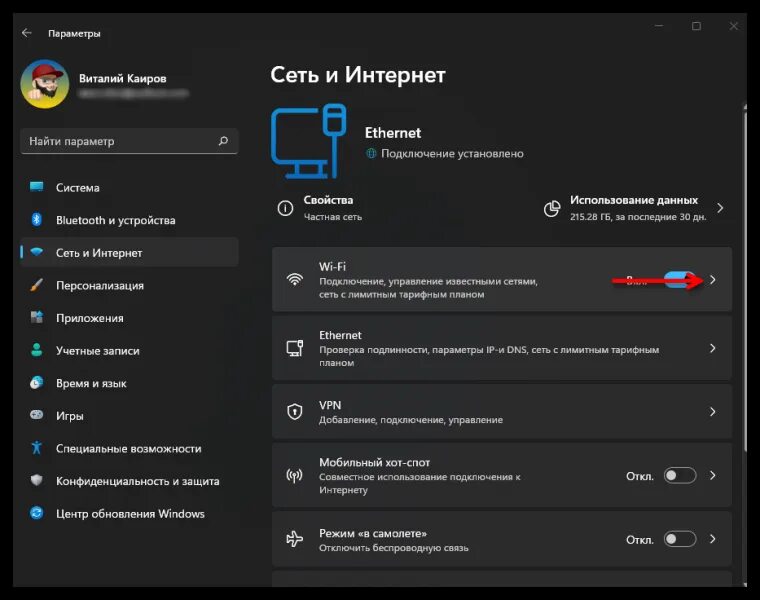
Task: Open Мобильный хот-спот chevron
Action: click(x=712, y=475)
